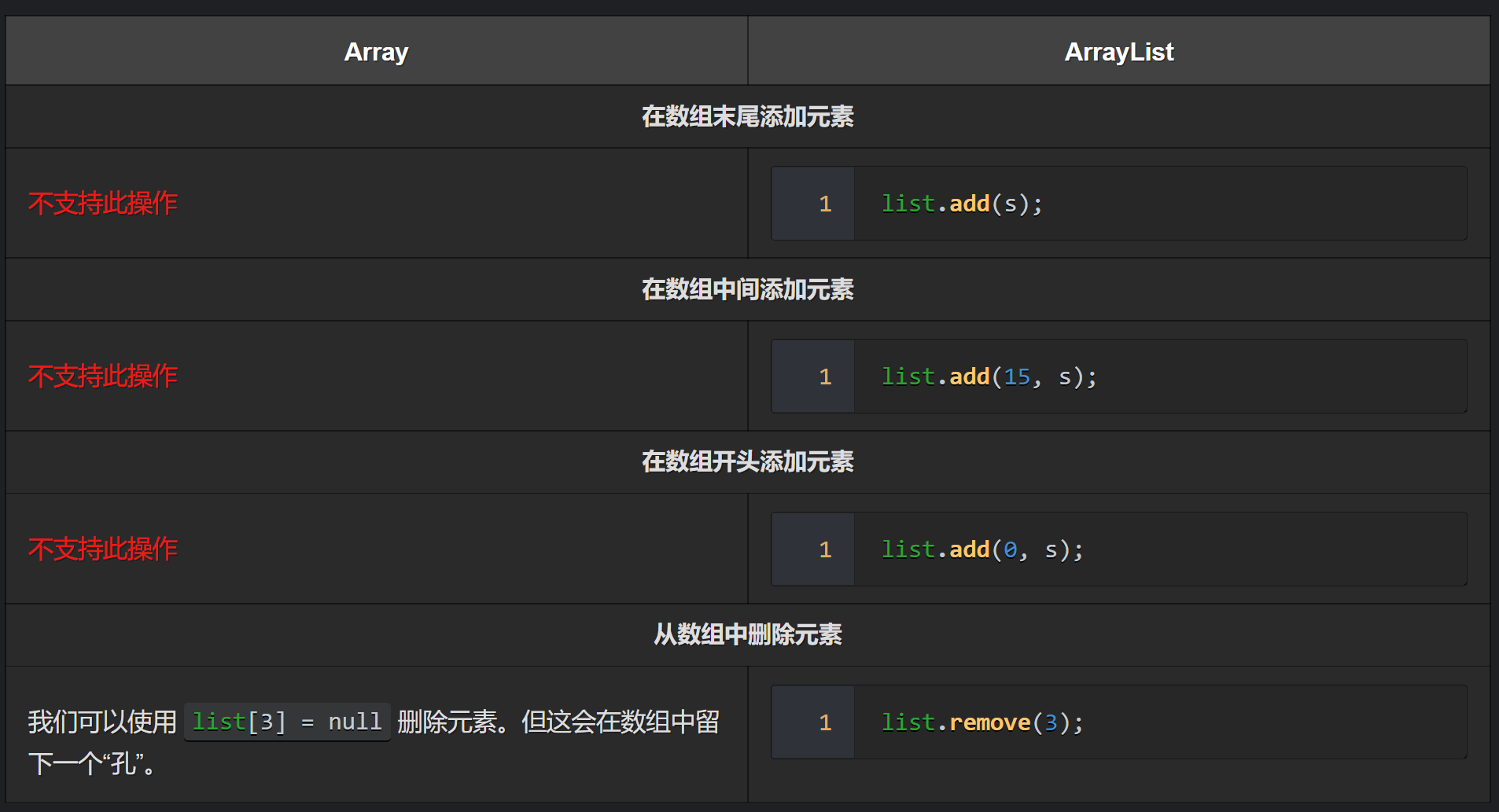1499x812 pixels.
Task: Select the section header 在数组末尾添加元素
Action: 748,116
